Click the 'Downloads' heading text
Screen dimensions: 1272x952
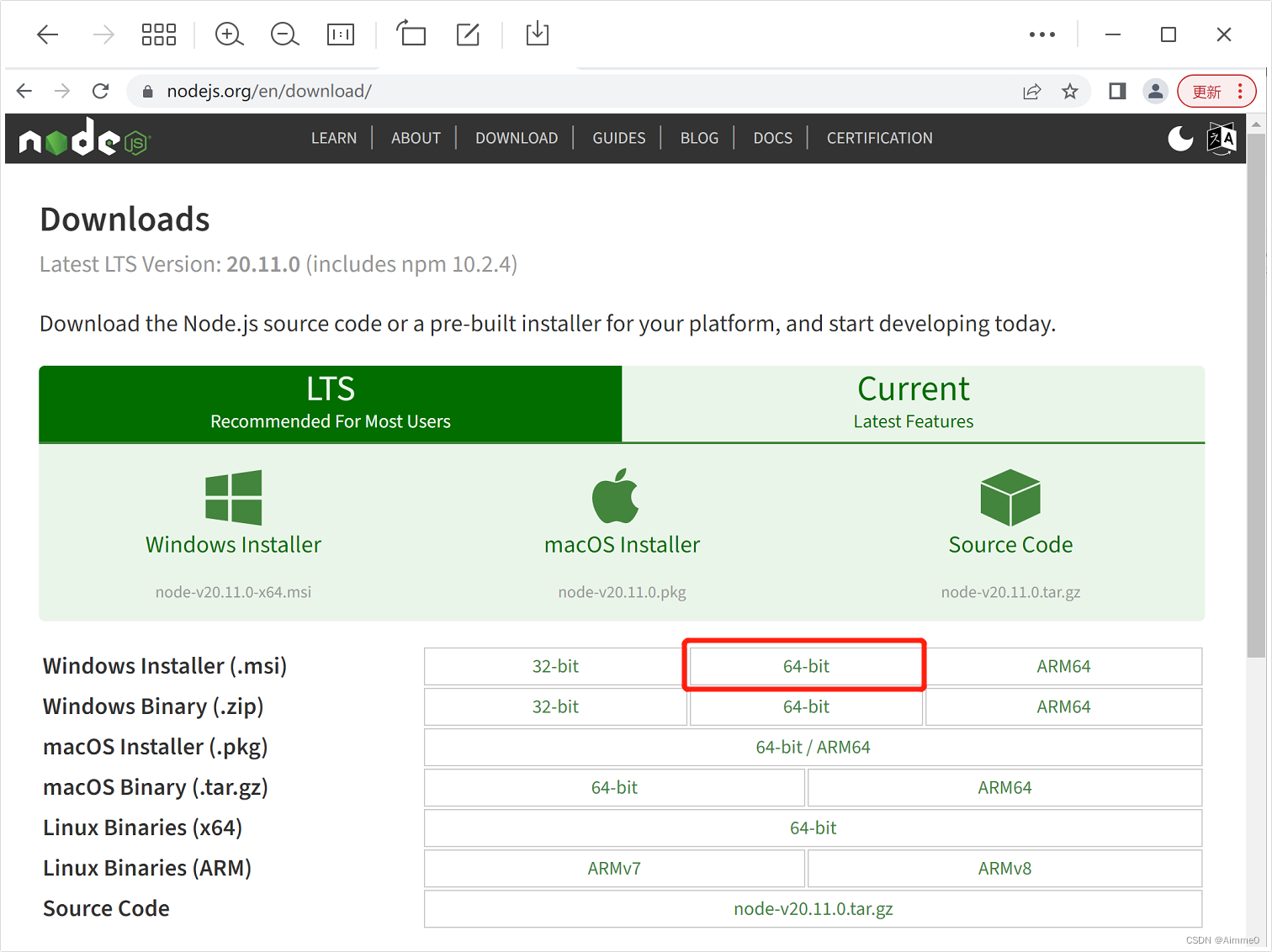tap(125, 219)
